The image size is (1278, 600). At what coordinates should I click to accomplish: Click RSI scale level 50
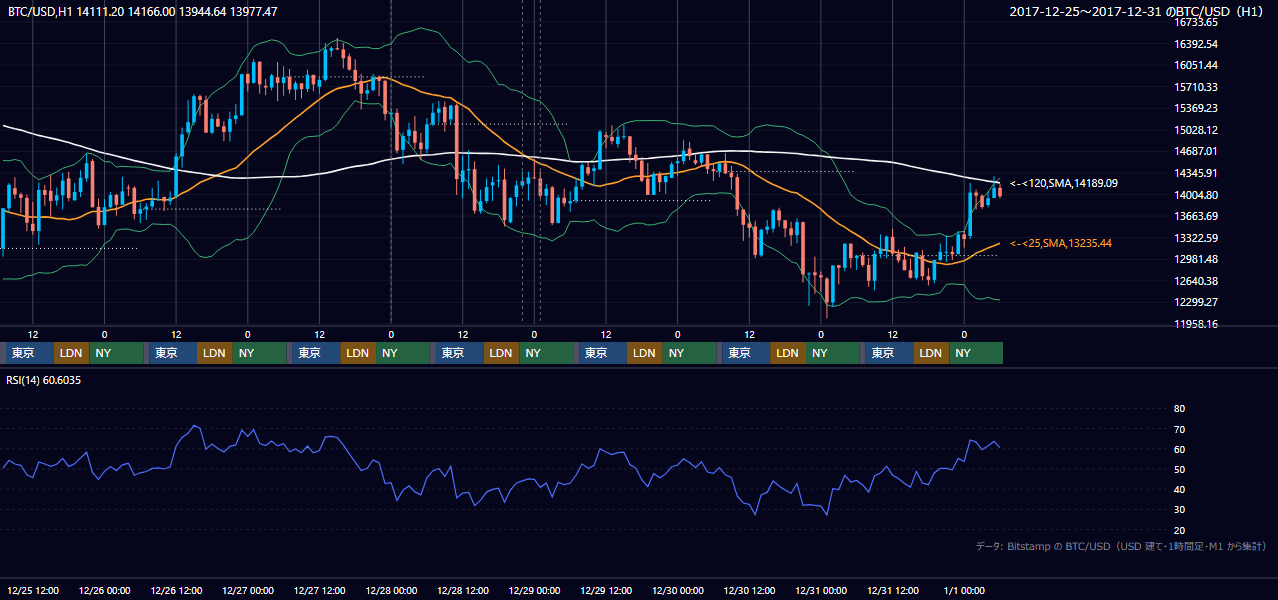1179,469
